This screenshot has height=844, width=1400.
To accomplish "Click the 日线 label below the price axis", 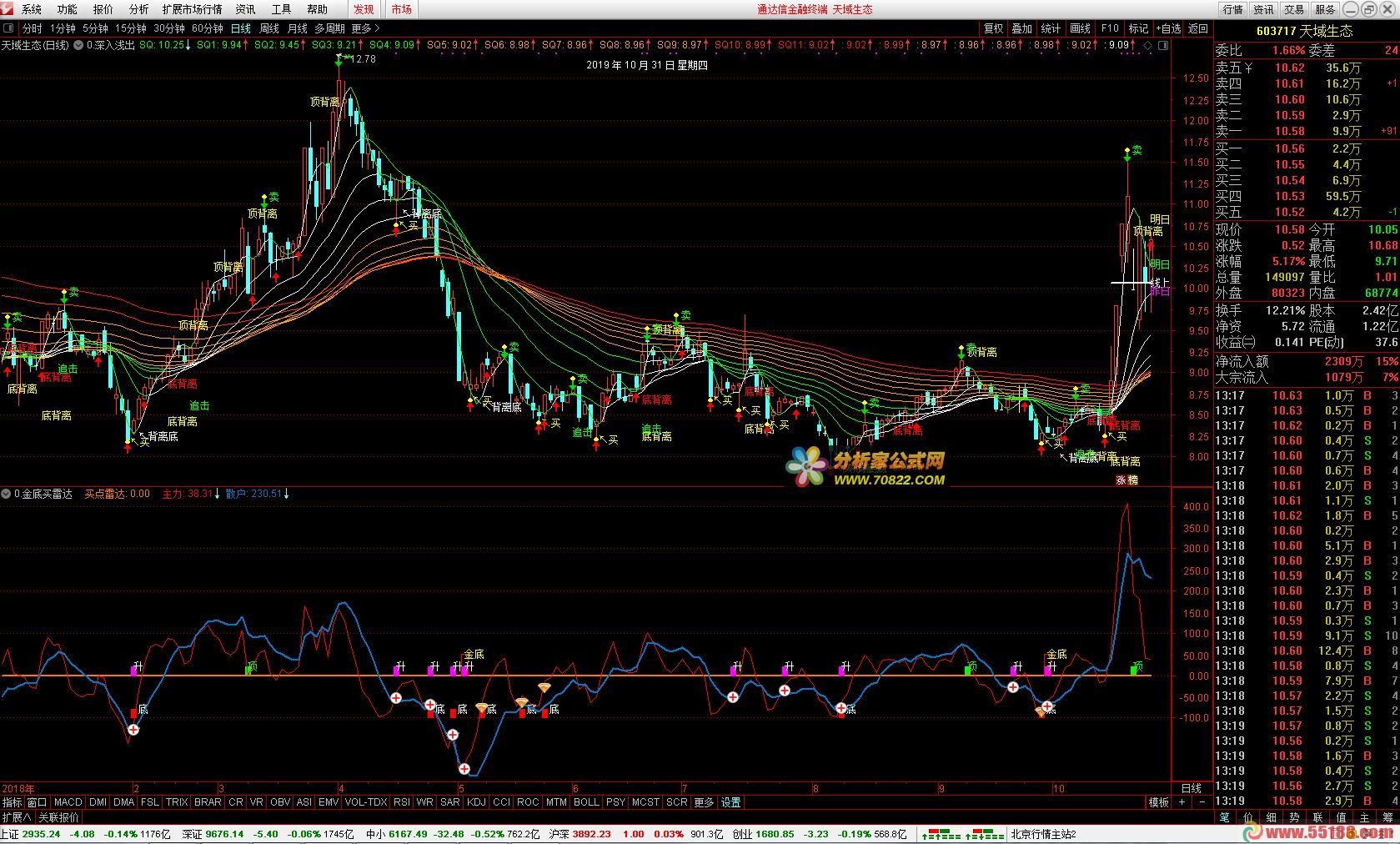I will (1192, 788).
